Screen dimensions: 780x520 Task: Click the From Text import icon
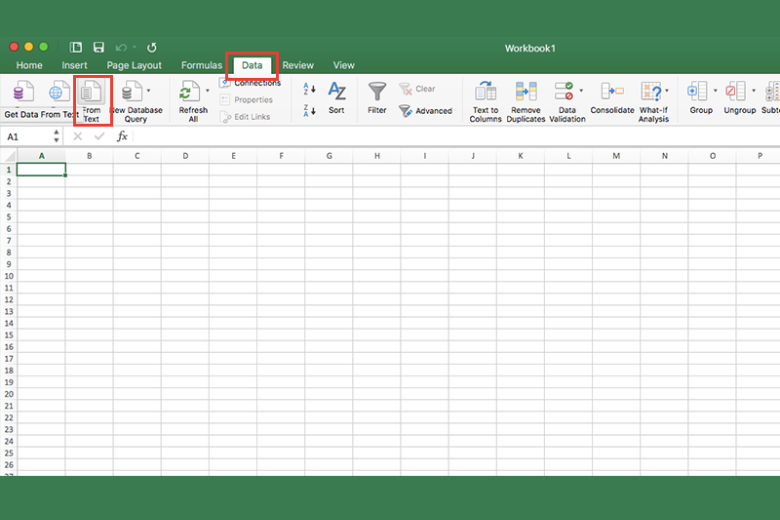[91, 92]
